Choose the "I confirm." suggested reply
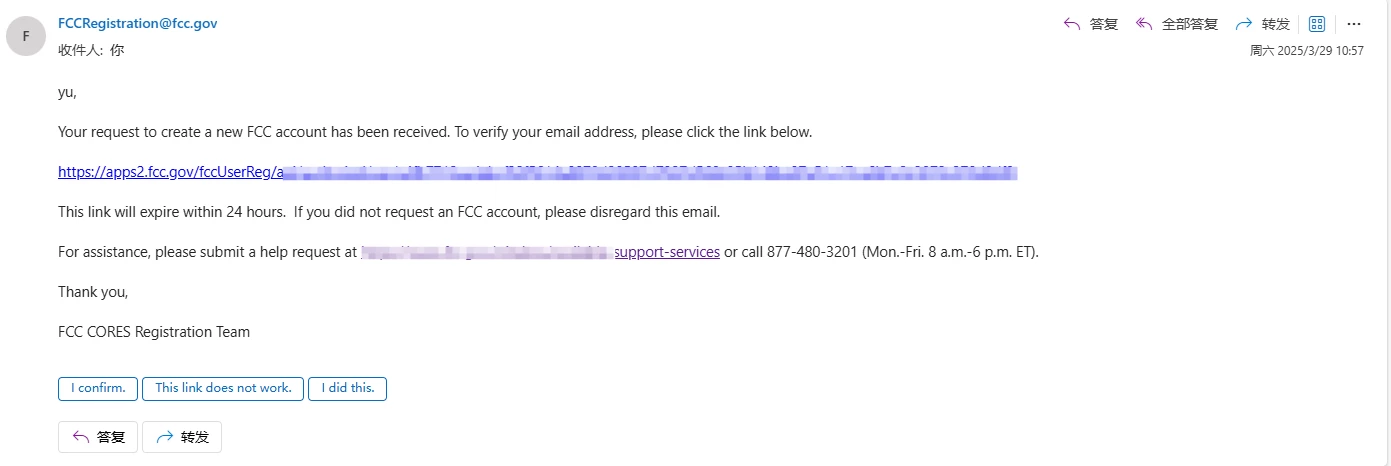This screenshot has height=466, width=1391. tap(98, 388)
